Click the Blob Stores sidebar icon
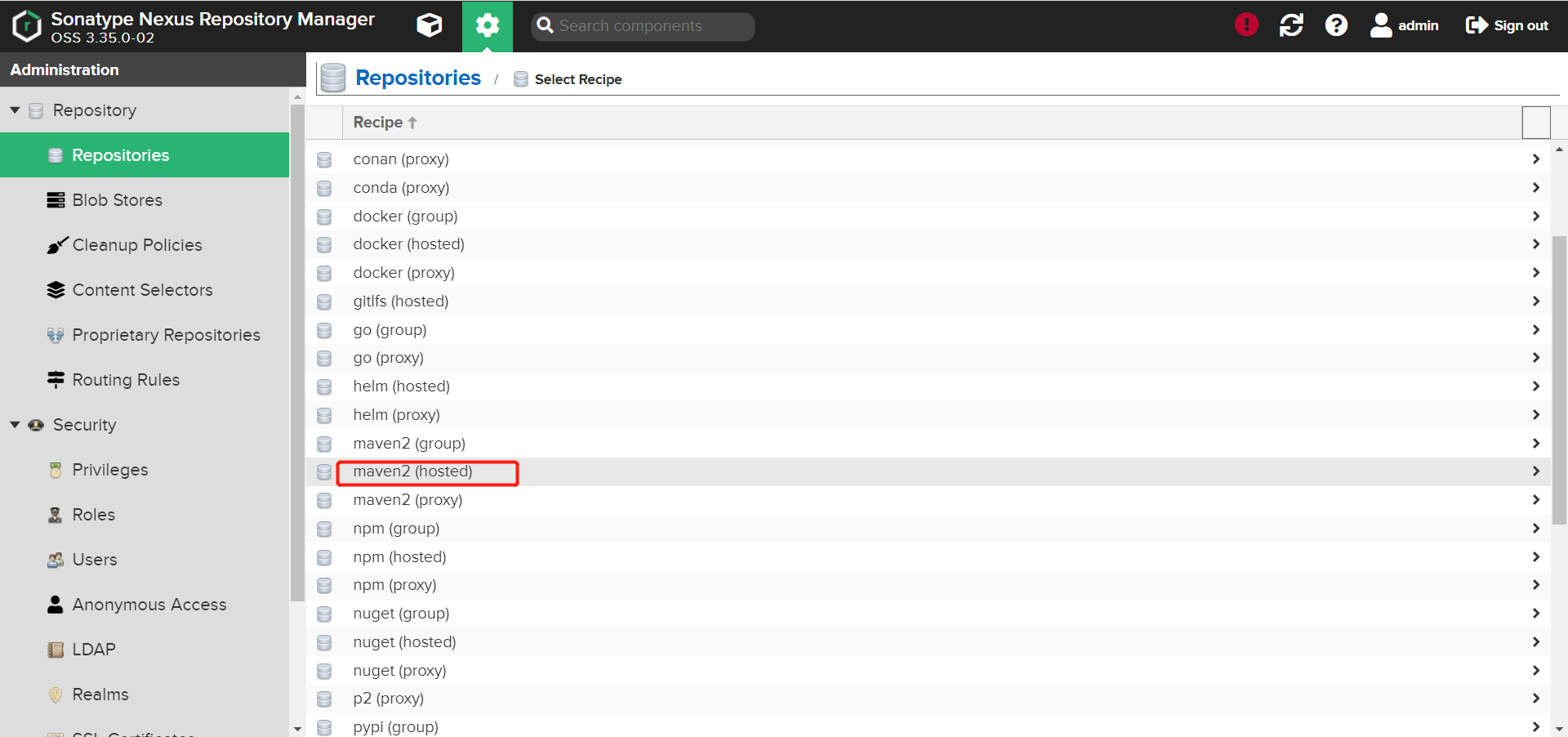 click(x=56, y=200)
